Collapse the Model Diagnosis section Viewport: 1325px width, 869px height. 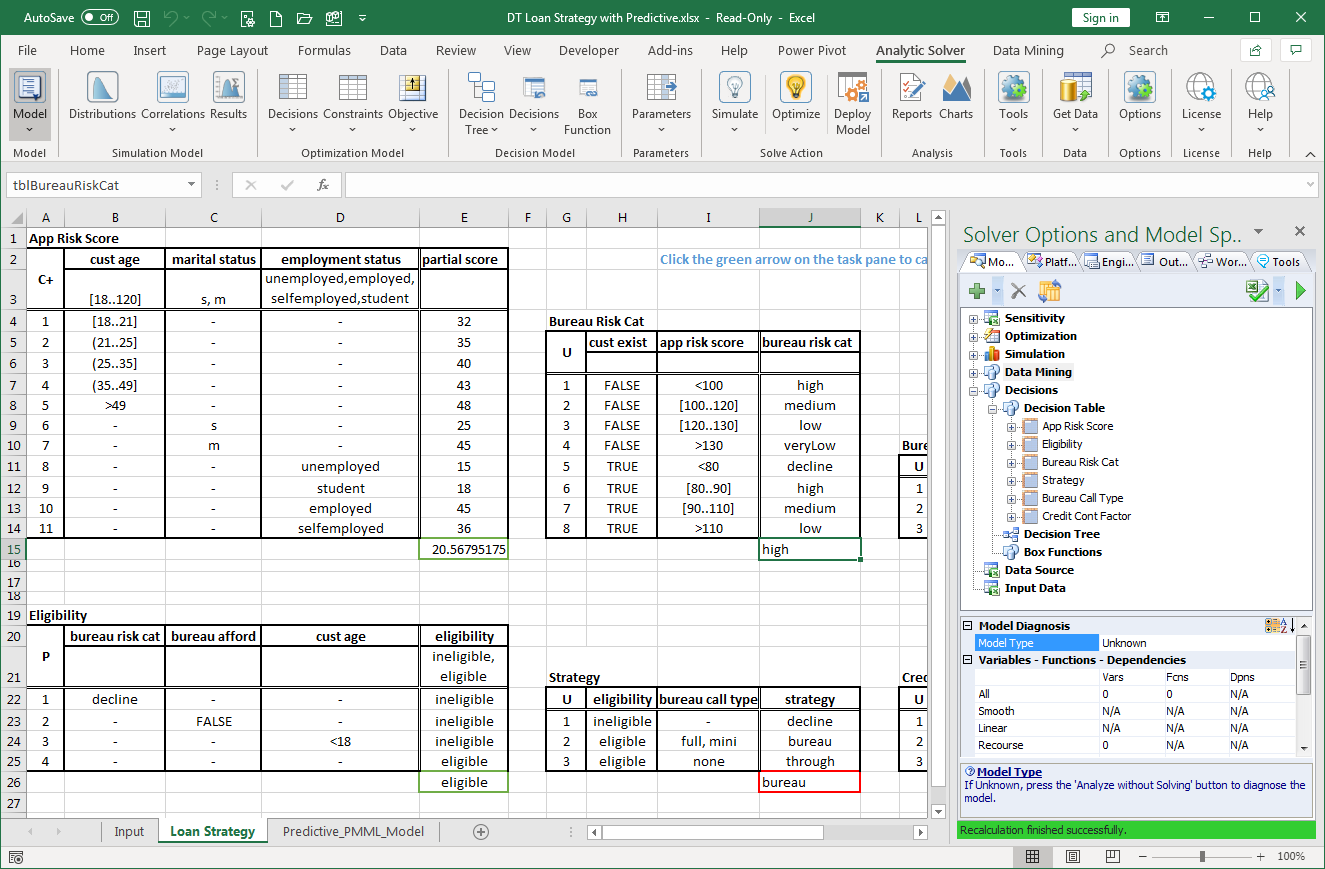tap(966, 625)
